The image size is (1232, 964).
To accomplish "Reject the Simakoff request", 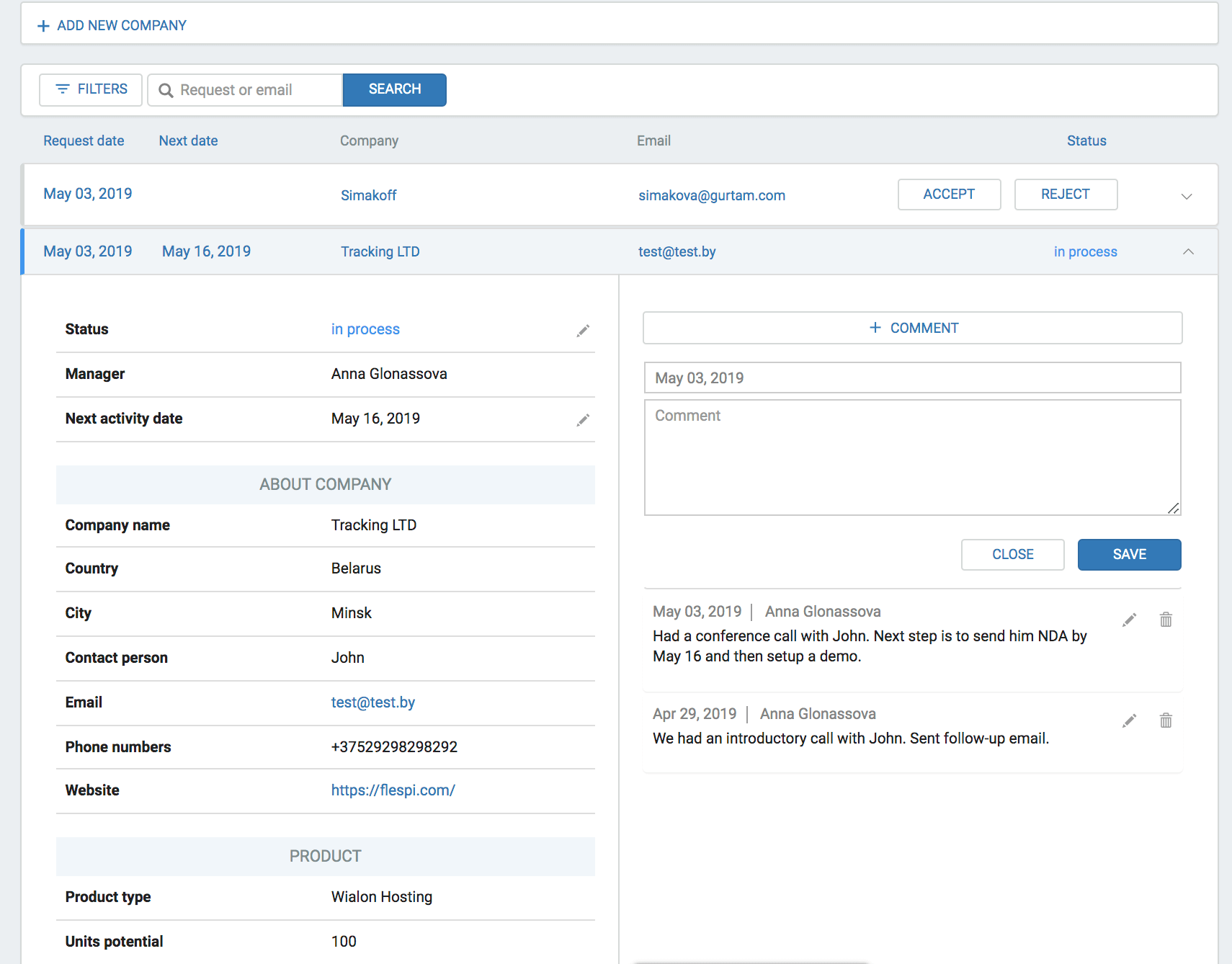I will coord(1066,195).
